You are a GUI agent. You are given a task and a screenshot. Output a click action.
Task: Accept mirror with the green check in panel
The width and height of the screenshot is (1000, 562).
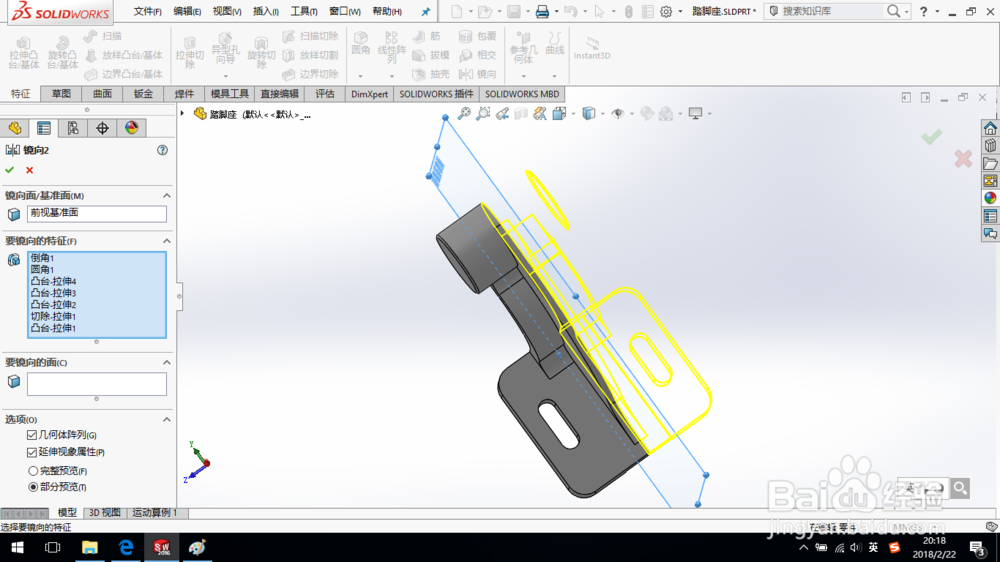tap(10, 170)
